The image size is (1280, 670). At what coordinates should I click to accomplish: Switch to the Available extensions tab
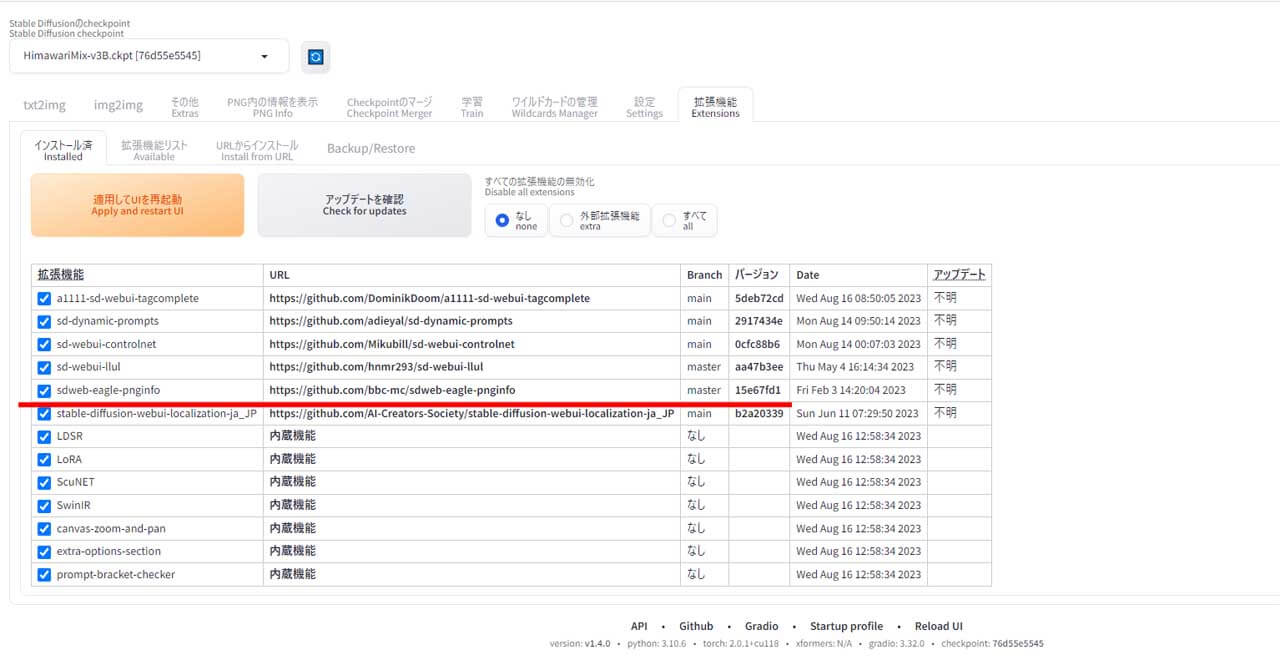154,150
